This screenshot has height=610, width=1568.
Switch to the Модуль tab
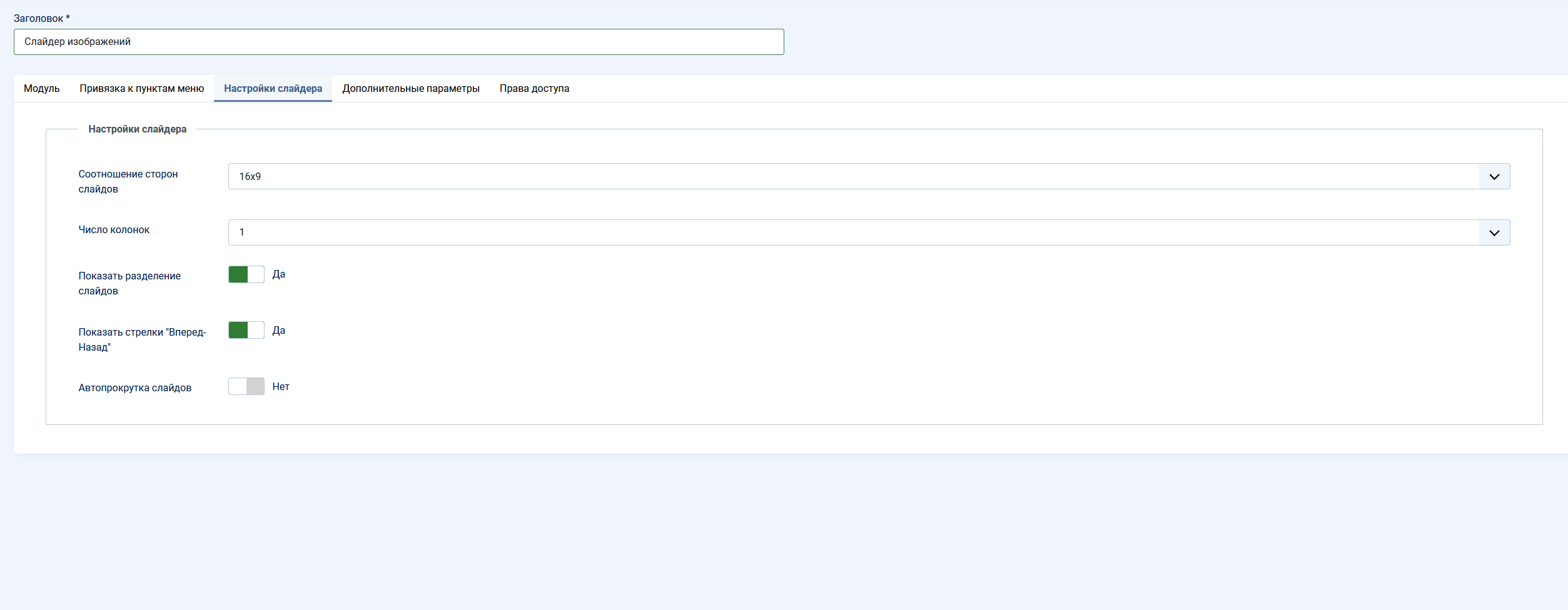[x=41, y=89]
